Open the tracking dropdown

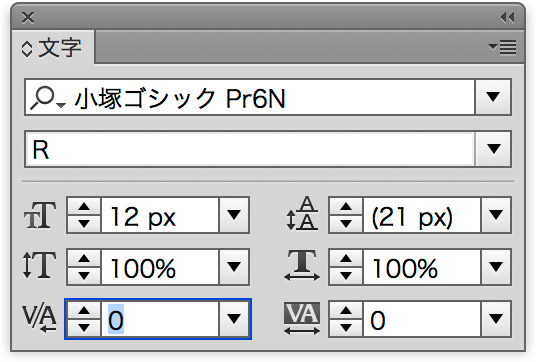496,319
